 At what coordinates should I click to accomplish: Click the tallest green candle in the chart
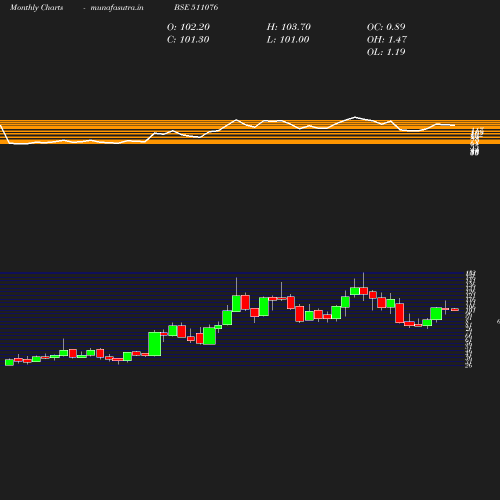pyautogui.click(x=155, y=344)
